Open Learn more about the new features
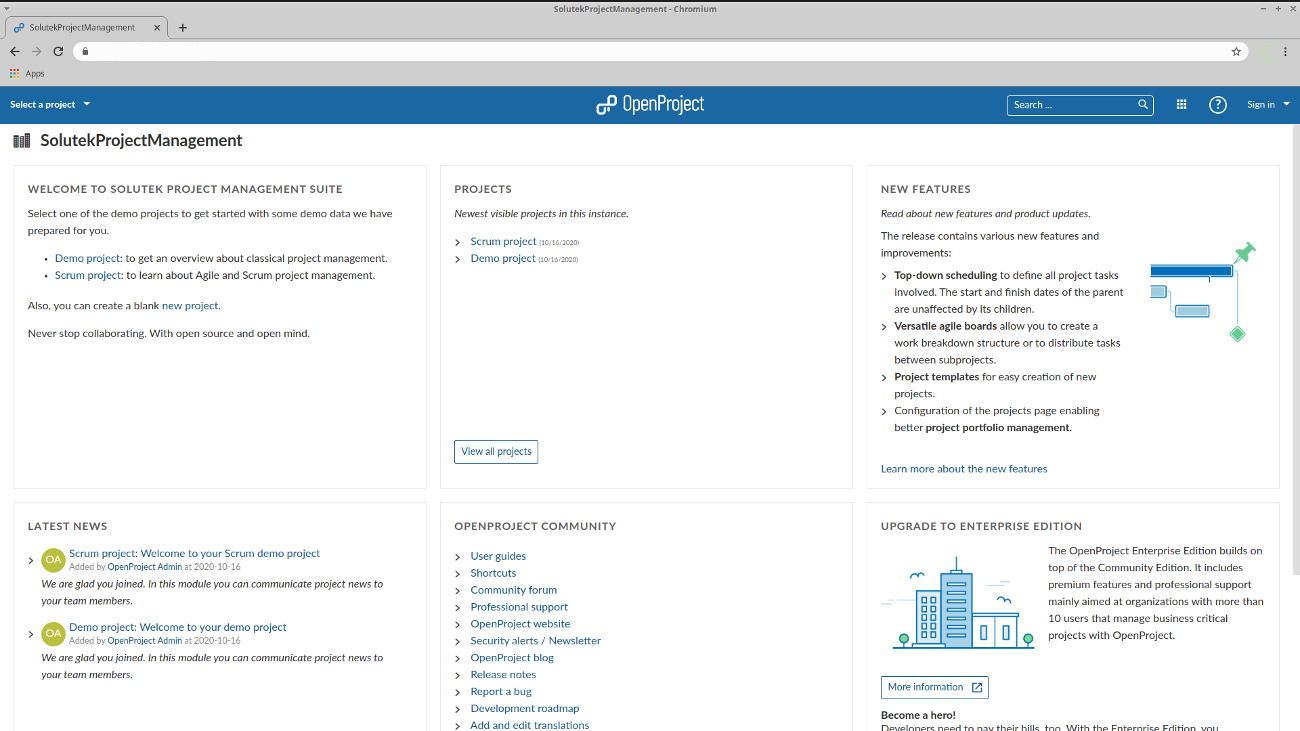Screen dimensions: 1300x731 pyautogui.click(x=964, y=468)
